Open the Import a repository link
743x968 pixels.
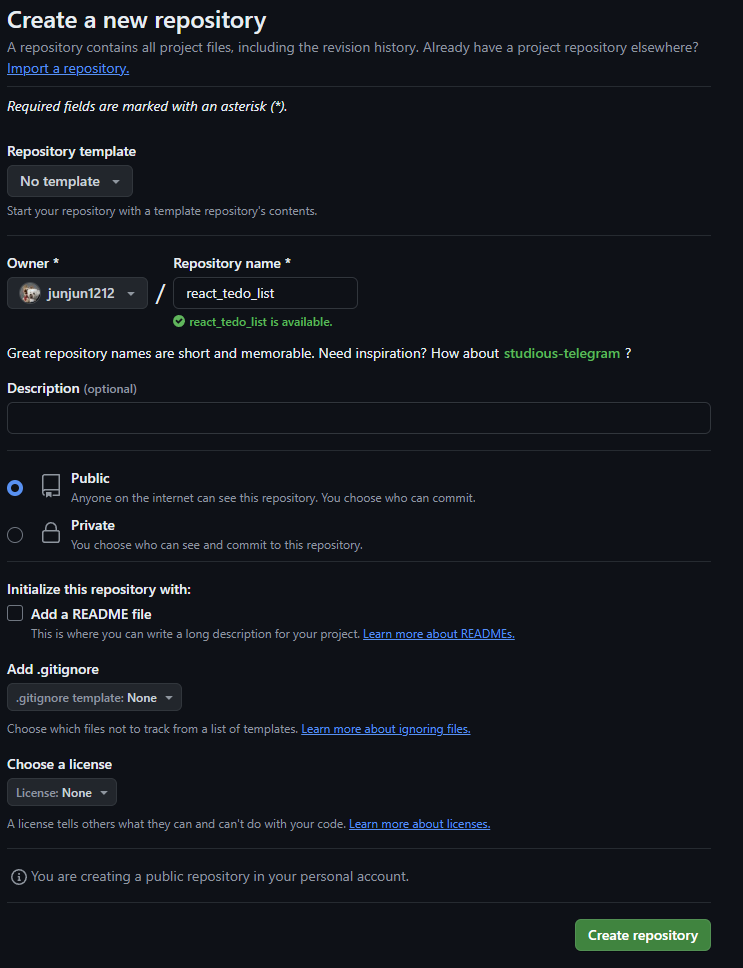click(x=68, y=69)
